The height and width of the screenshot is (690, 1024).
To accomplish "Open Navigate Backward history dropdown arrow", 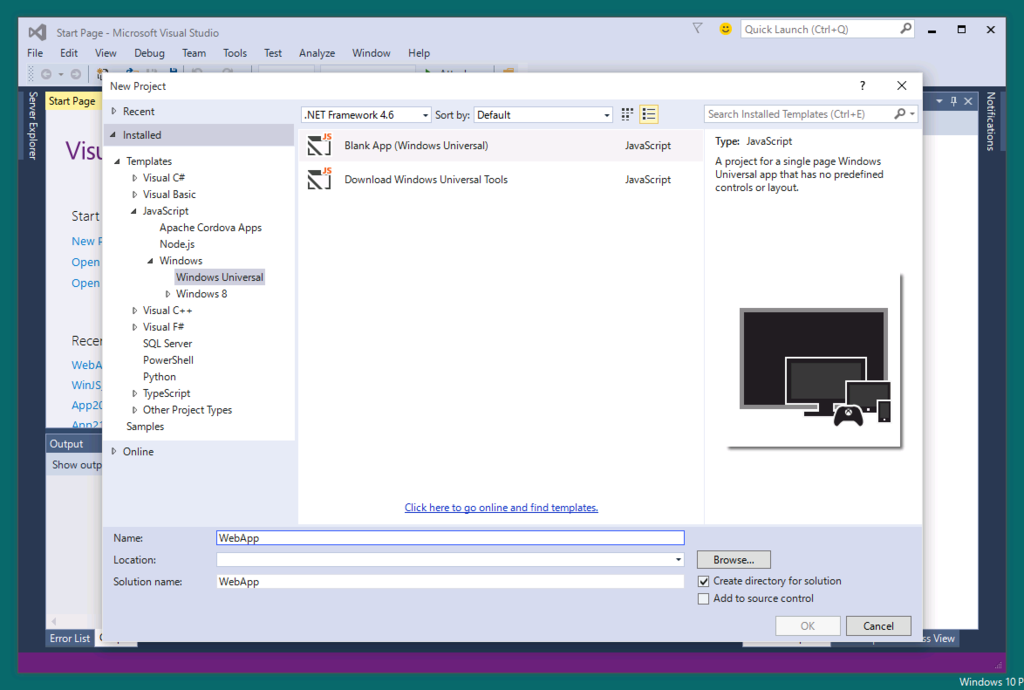I will pyautogui.click(x=61, y=74).
